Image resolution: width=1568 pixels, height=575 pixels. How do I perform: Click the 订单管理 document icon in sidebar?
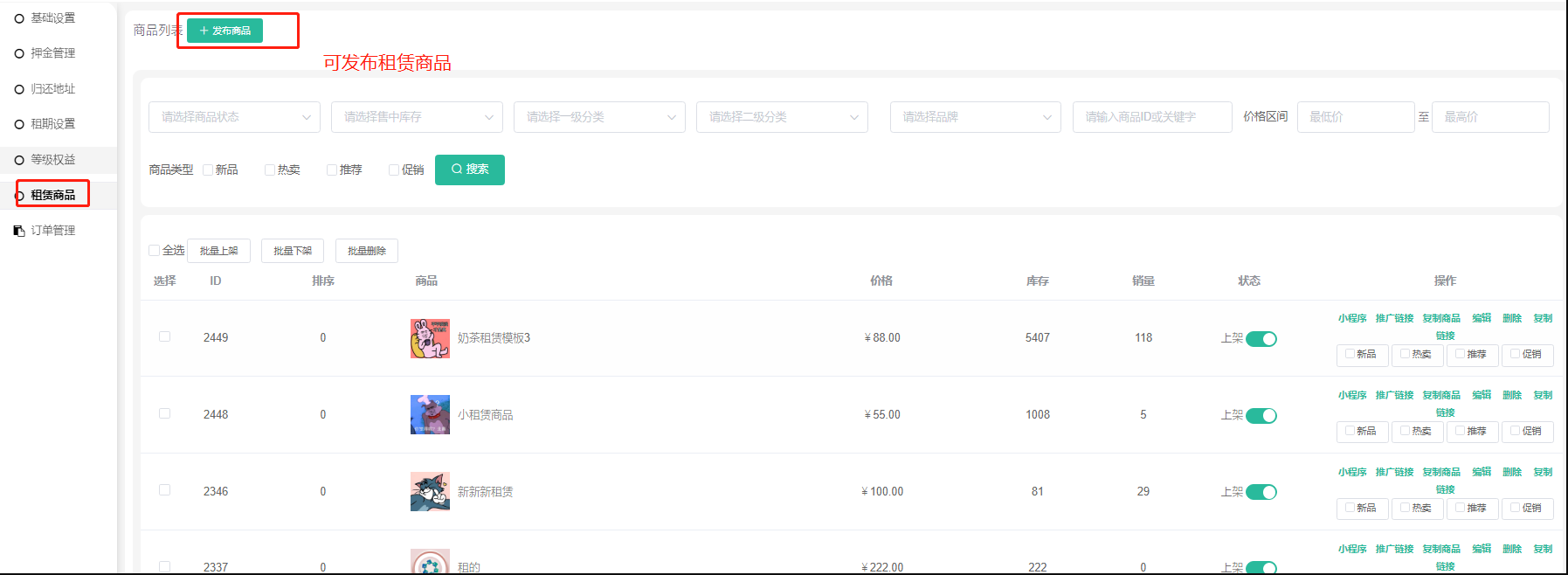coord(19,231)
